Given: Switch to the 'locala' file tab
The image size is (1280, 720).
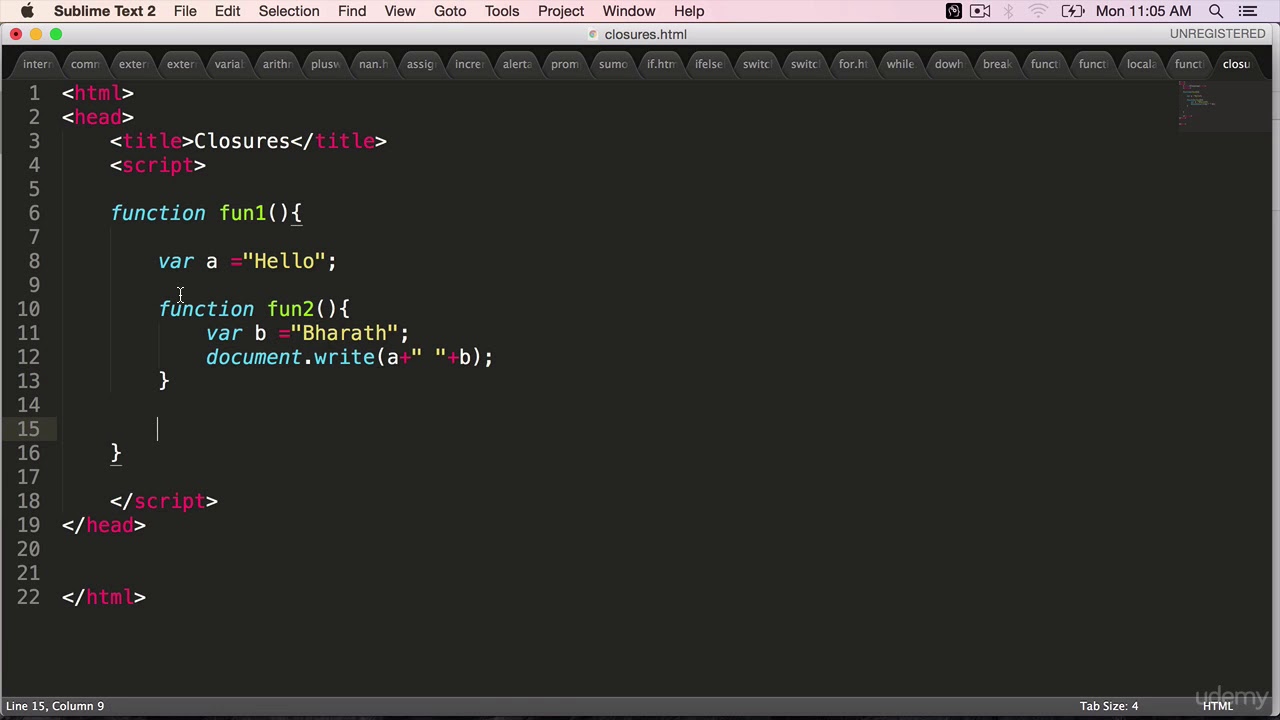Looking at the screenshot, I should (1141, 64).
